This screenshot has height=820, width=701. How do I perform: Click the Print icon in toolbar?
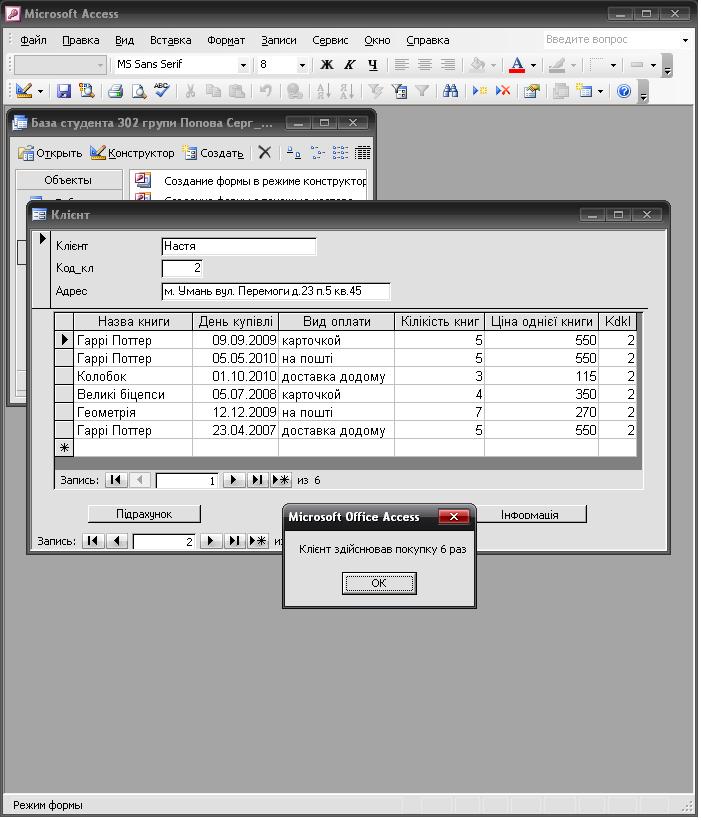pyautogui.click(x=115, y=92)
